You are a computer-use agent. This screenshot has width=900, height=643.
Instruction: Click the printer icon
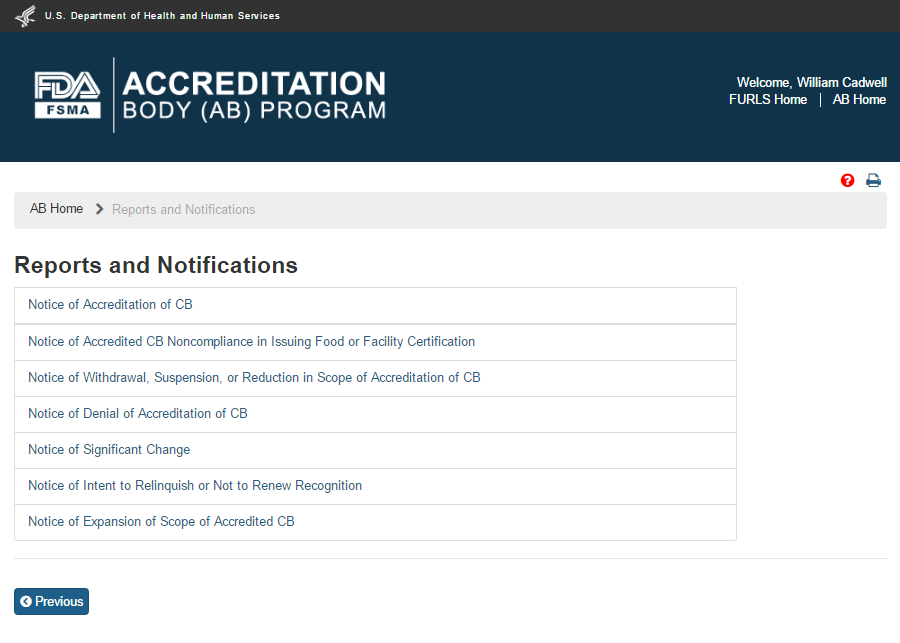(873, 181)
